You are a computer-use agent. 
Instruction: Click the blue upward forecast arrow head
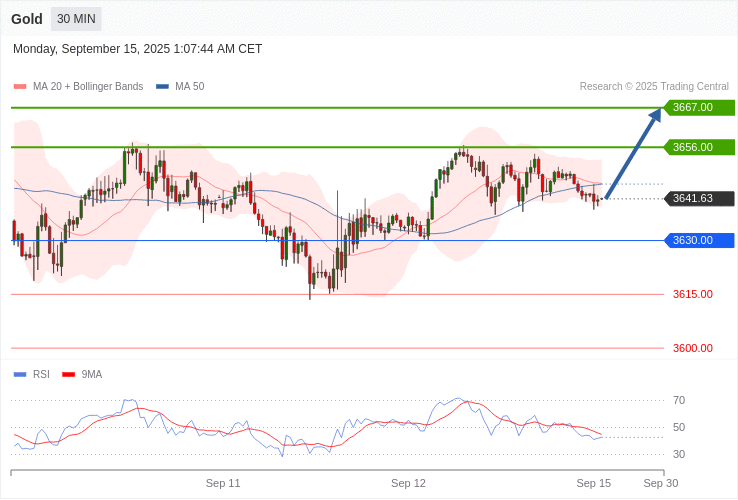655,115
